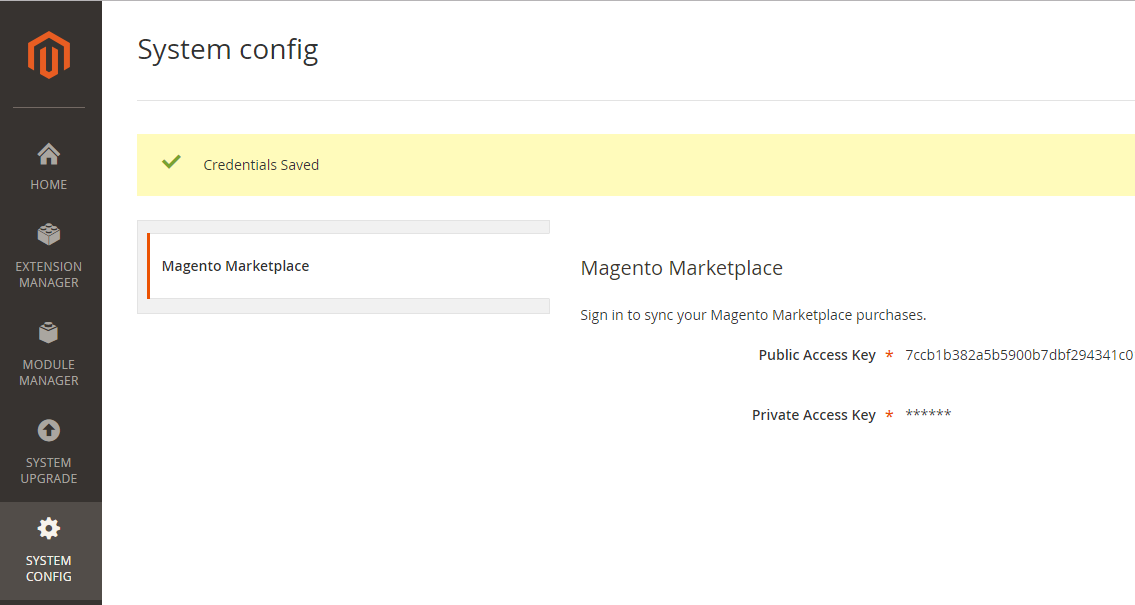Go to HOME sidebar label
Screen dimensions: 1135x605
pos(49,185)
